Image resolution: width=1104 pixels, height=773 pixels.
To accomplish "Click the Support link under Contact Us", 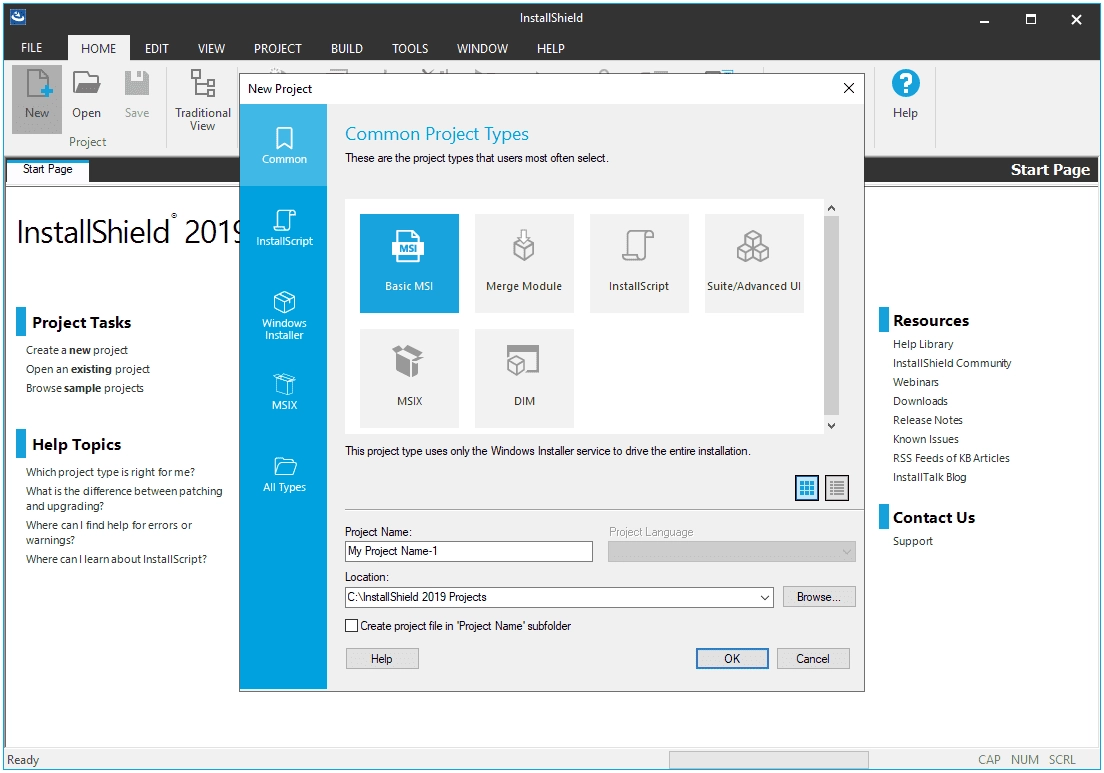I will click(x=912, y=541).
